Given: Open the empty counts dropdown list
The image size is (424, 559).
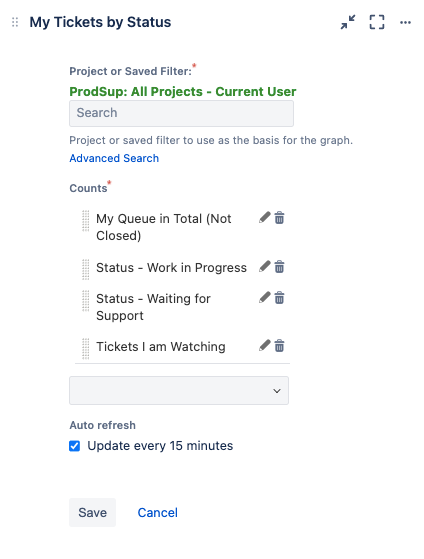Looking at the screenshot, I should coord(179,390).
